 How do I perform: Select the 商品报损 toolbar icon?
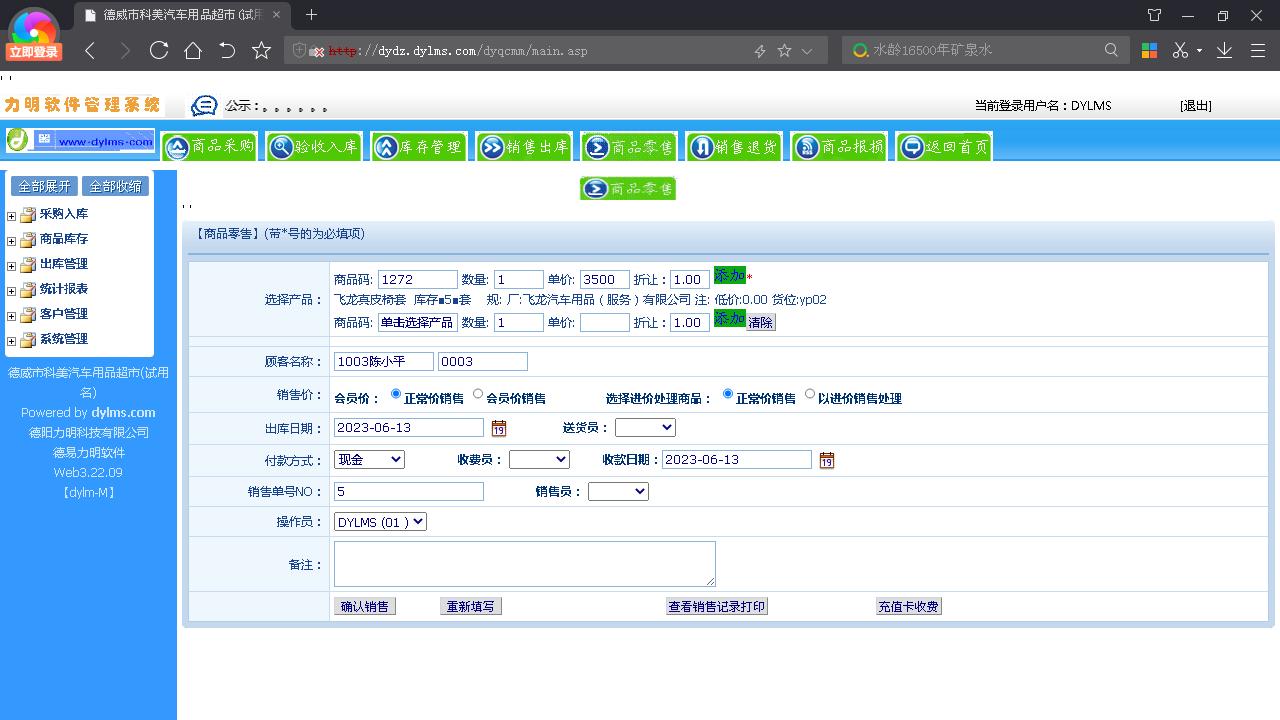(x=838, y=145)
